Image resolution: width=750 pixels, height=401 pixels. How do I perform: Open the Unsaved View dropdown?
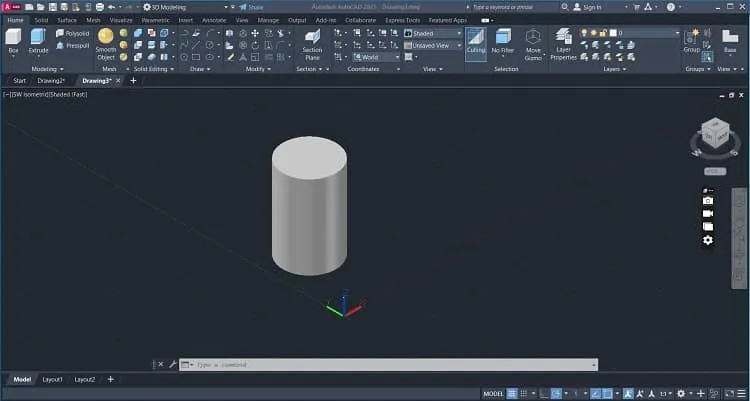click(433, 45)
